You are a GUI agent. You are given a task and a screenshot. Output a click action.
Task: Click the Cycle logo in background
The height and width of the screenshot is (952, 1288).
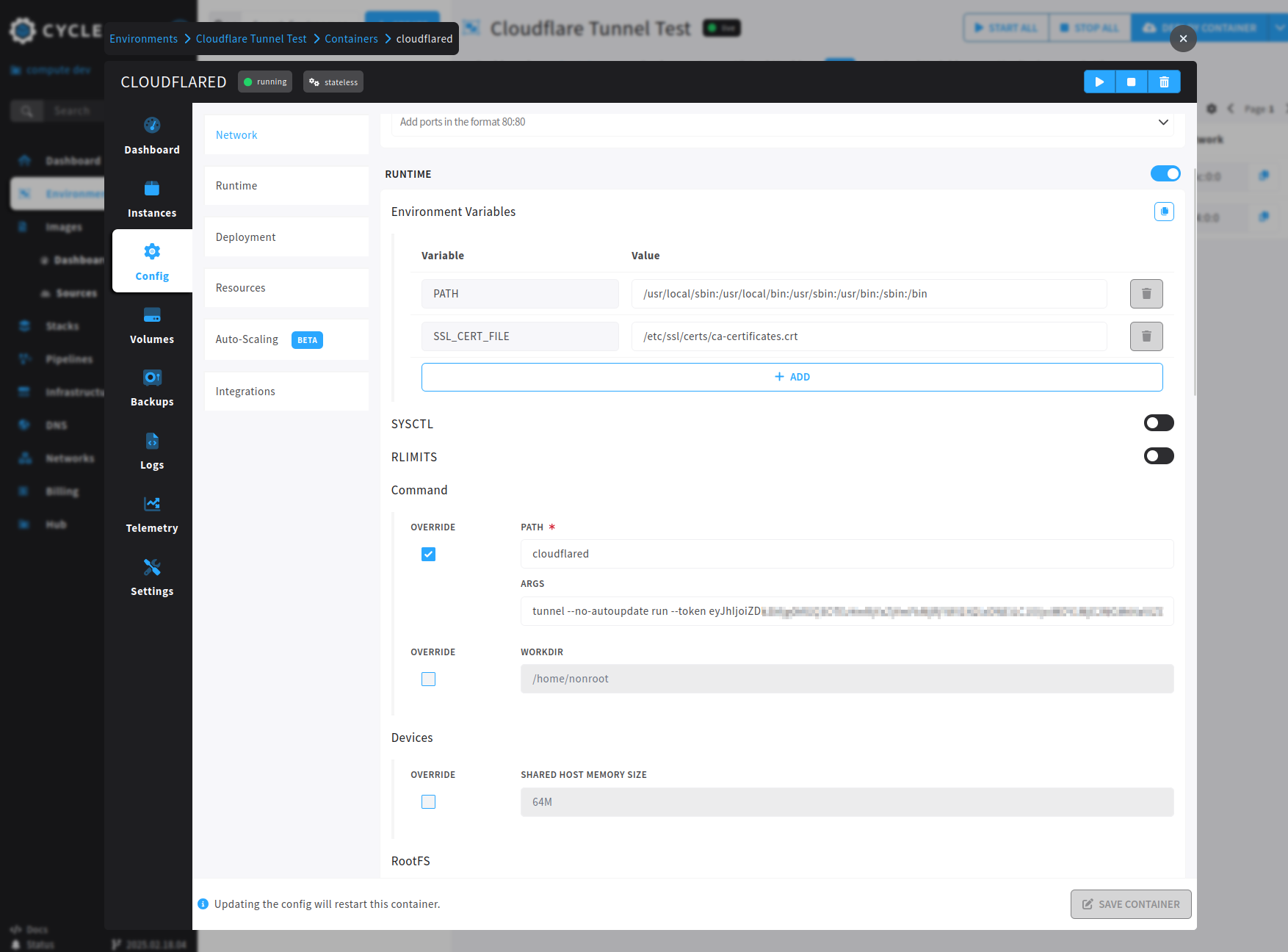pyautogui.click(x=55, y=30)
